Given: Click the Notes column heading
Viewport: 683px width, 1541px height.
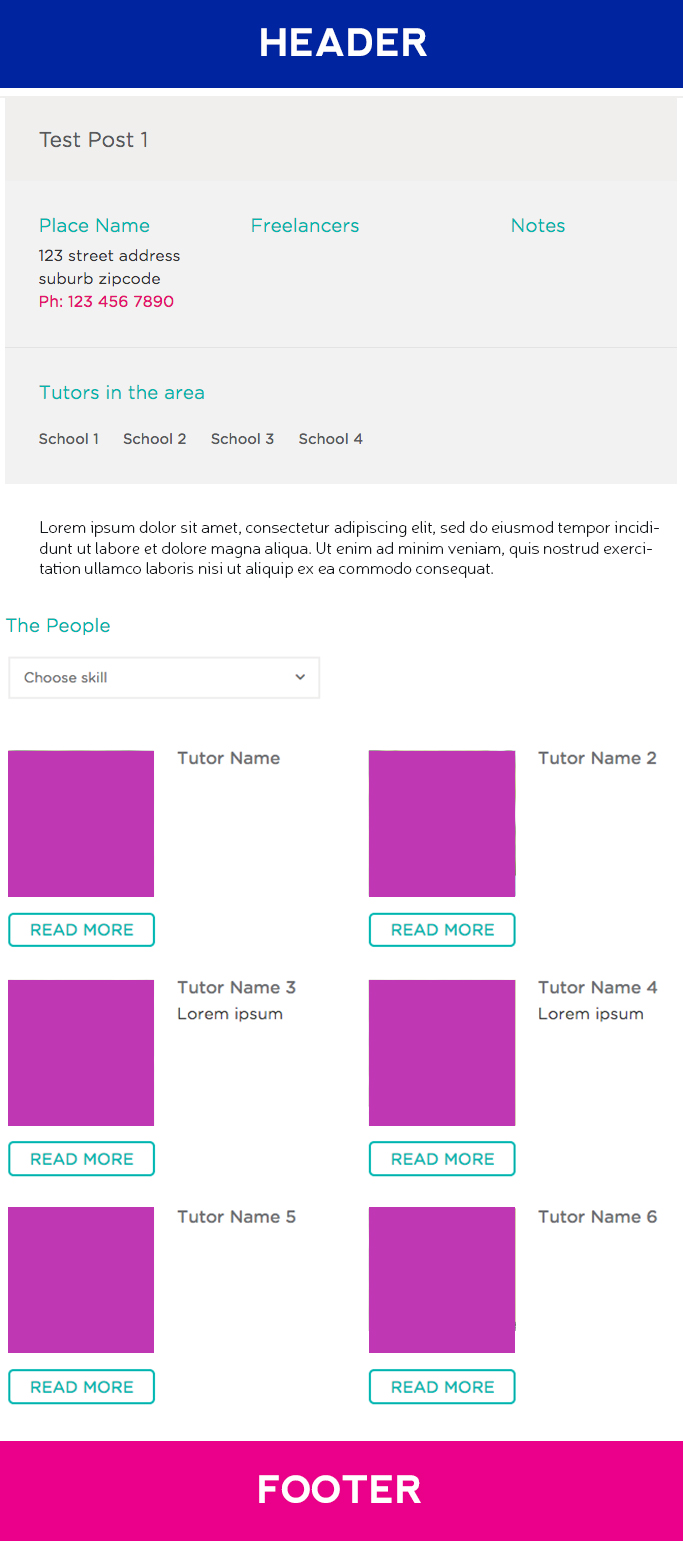Looking at the screenshot, I should [538, 226].
